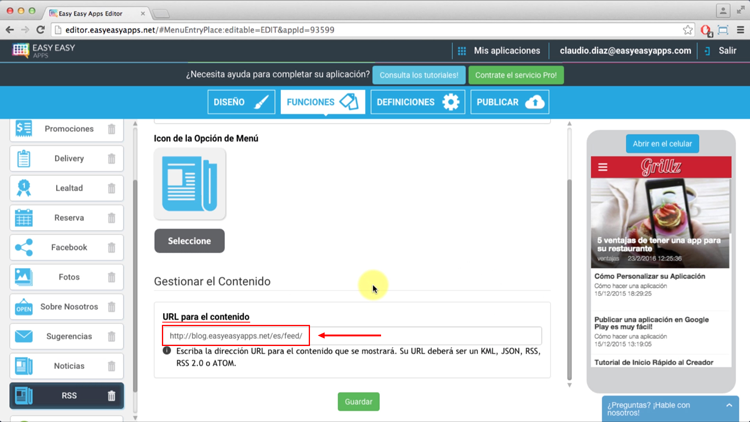Viewport: 750px width, 422px height.
Task: Switch to the Diseño tab
Action: [242, 102]
